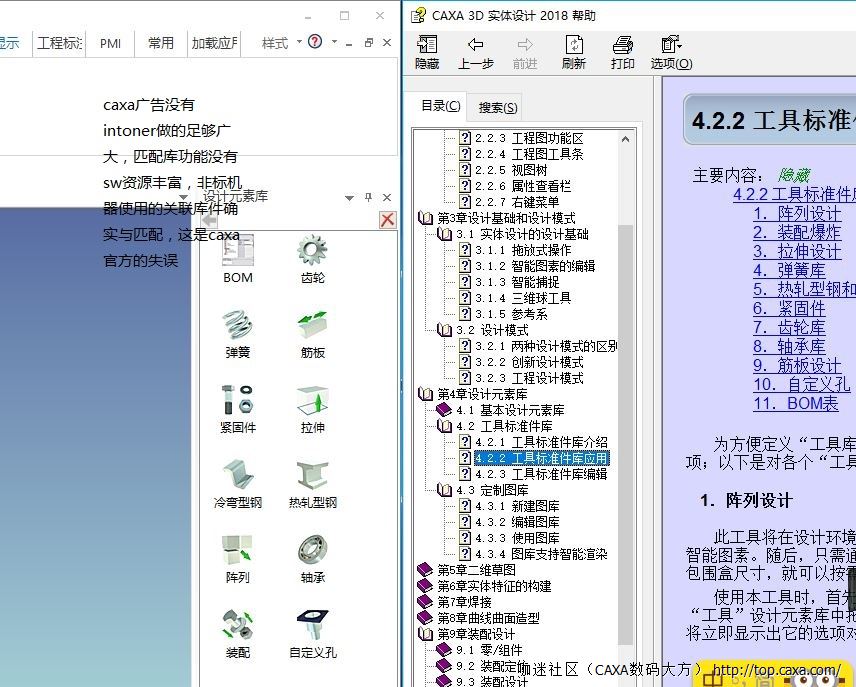
Task: Open the link 7. 齿轮库
Action: click(789, 327)
